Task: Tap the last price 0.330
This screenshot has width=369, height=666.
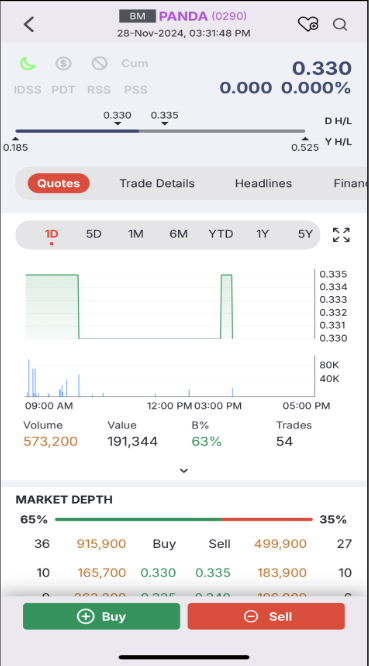Action: click(321, 68)
